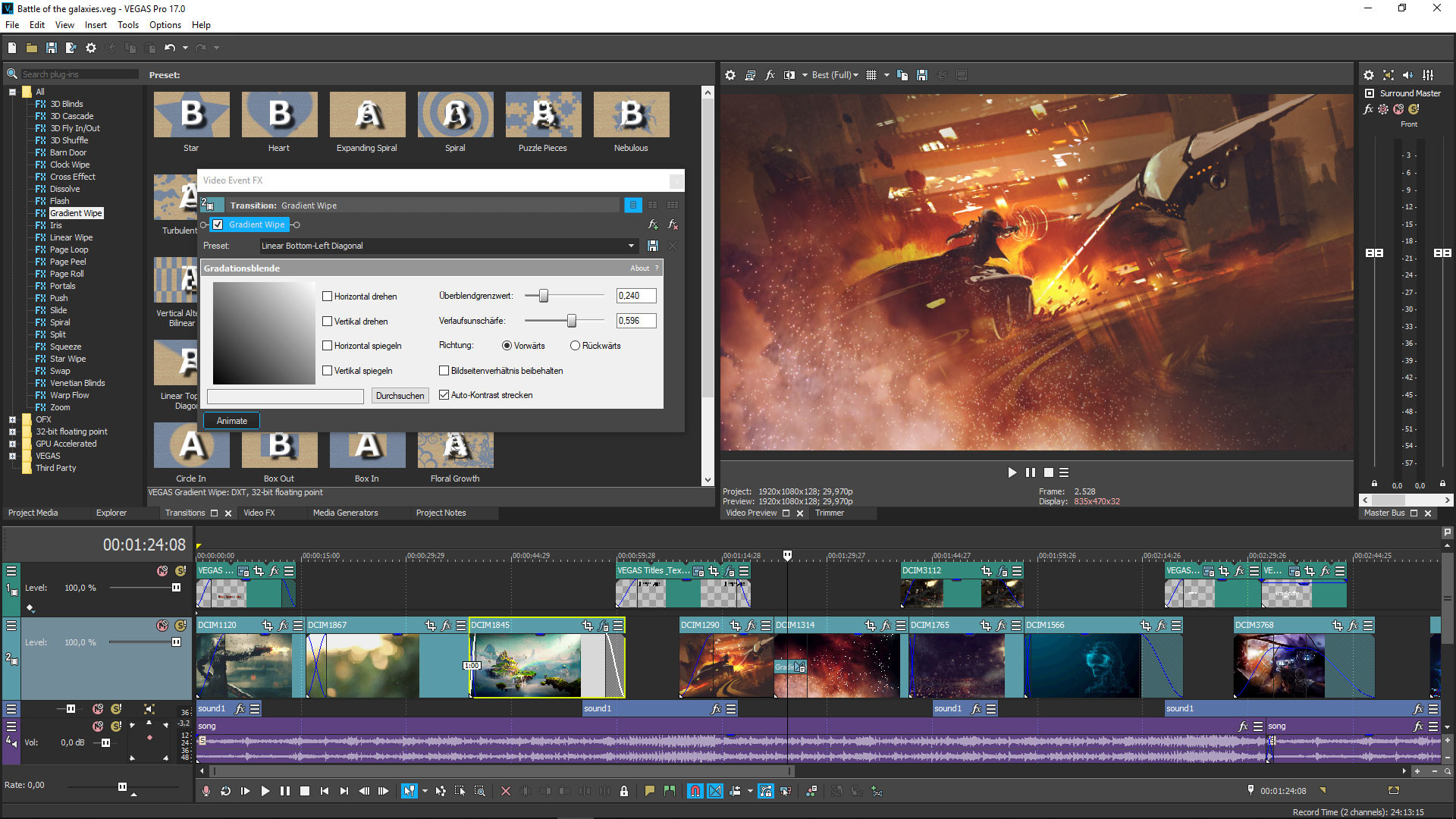Open the Tools menu
1456x819 pixels.
[x=127, y=24]
